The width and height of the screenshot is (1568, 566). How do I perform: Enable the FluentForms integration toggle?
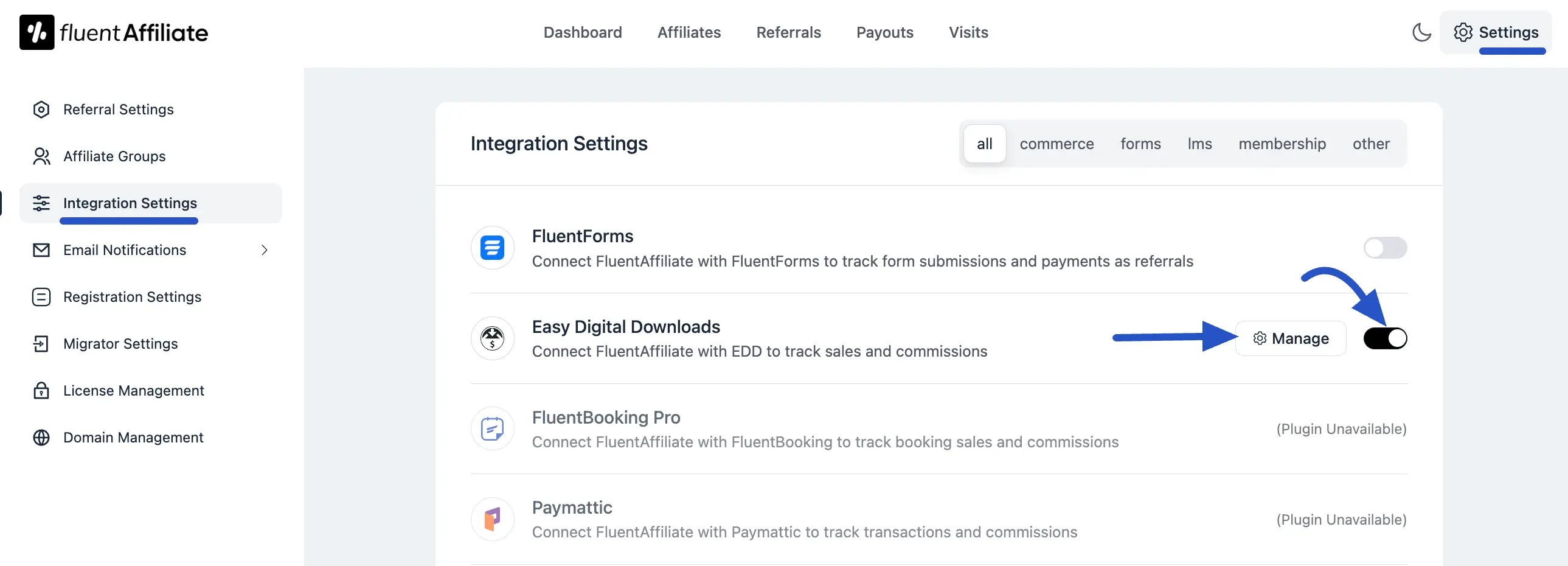click(1386, 248)
